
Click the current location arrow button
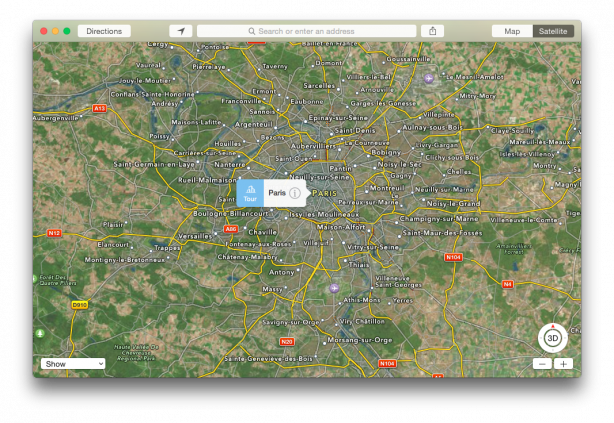(x=181, y=31)
